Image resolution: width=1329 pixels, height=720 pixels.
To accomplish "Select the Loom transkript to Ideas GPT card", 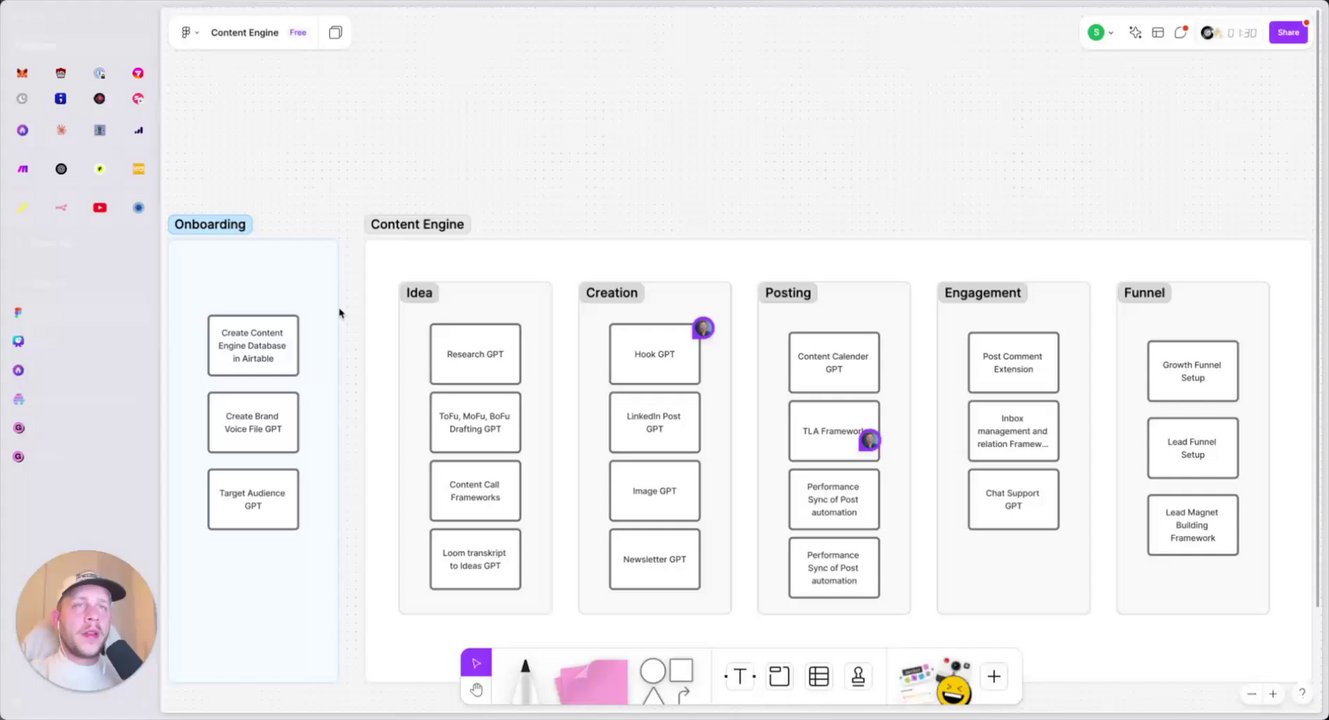I will (475, 559).
